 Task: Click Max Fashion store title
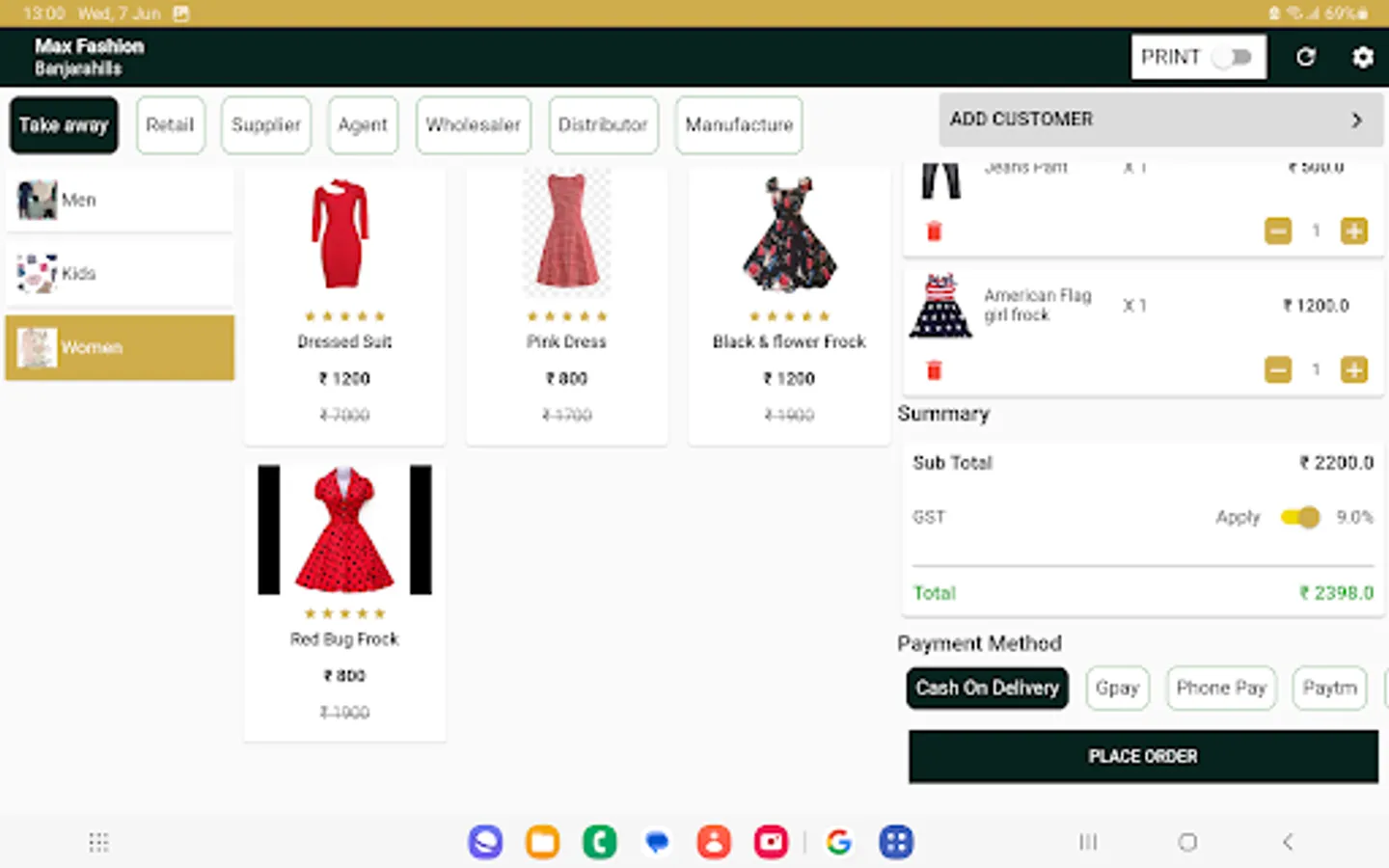coord(89,46)
